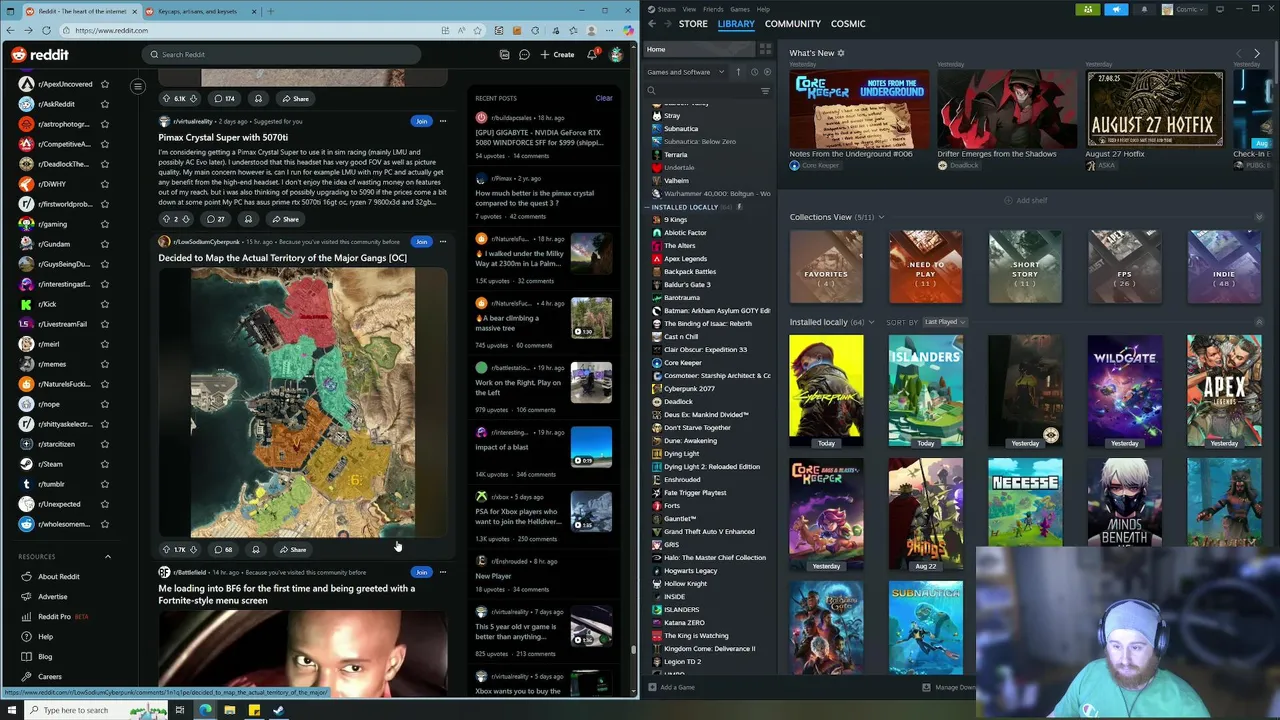Screen dimensions: 1280x720
Task: Switch to Keycaps, artisans, and keysets tab
Action: tap(197, 11)
